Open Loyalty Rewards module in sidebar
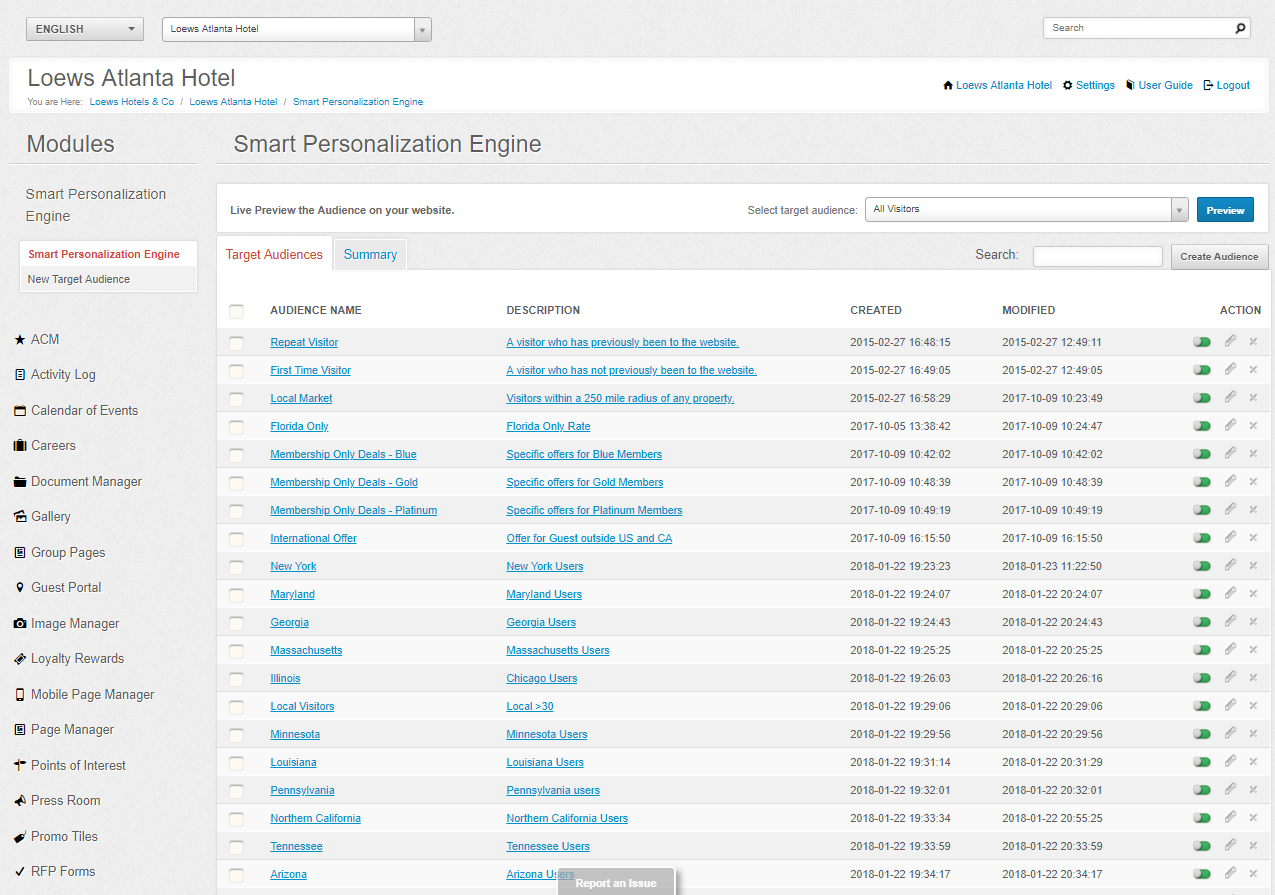The image size is (1275, 895). [x=77, y=659]
